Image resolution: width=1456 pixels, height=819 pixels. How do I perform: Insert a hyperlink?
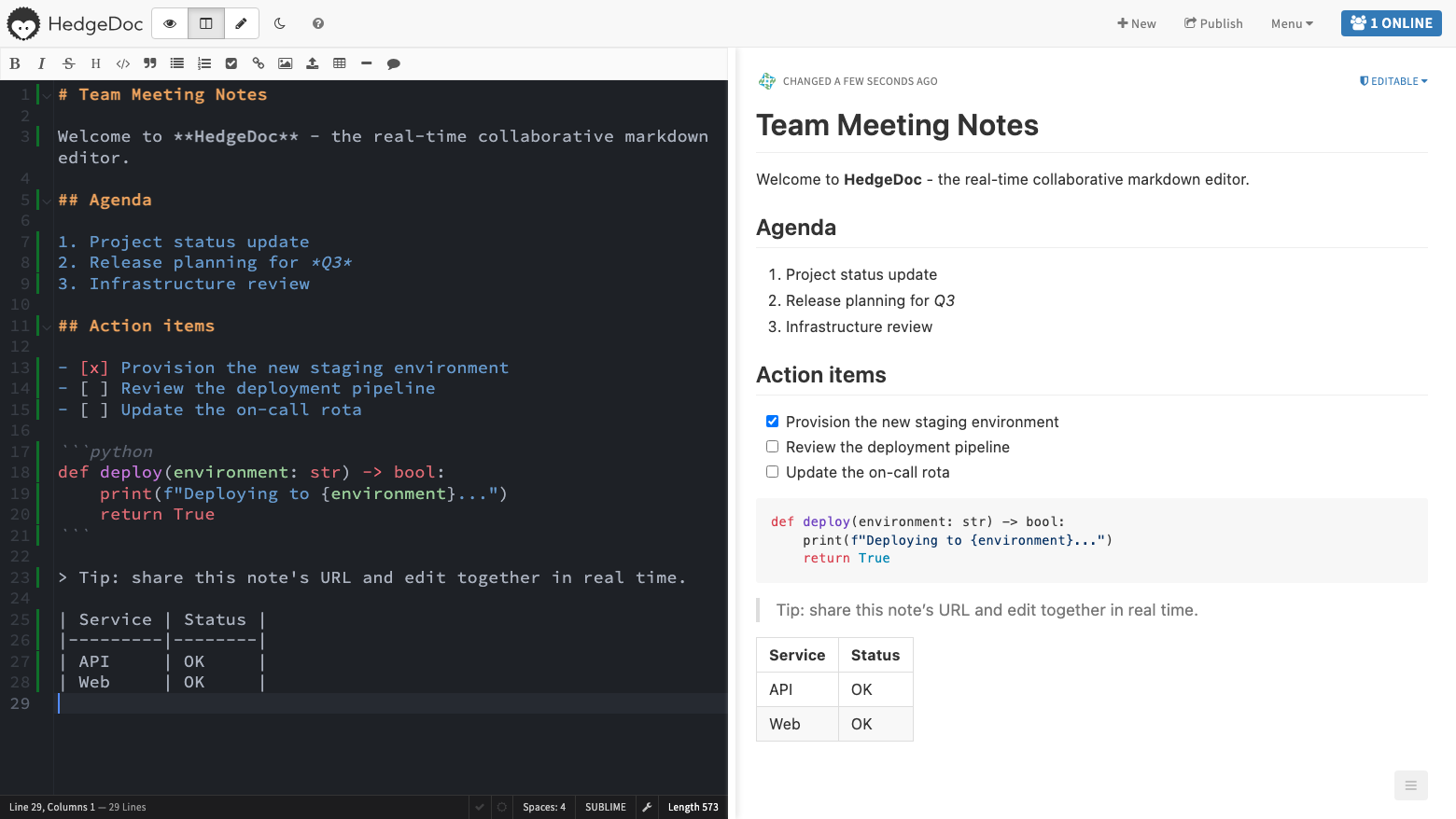pos(259,63)
